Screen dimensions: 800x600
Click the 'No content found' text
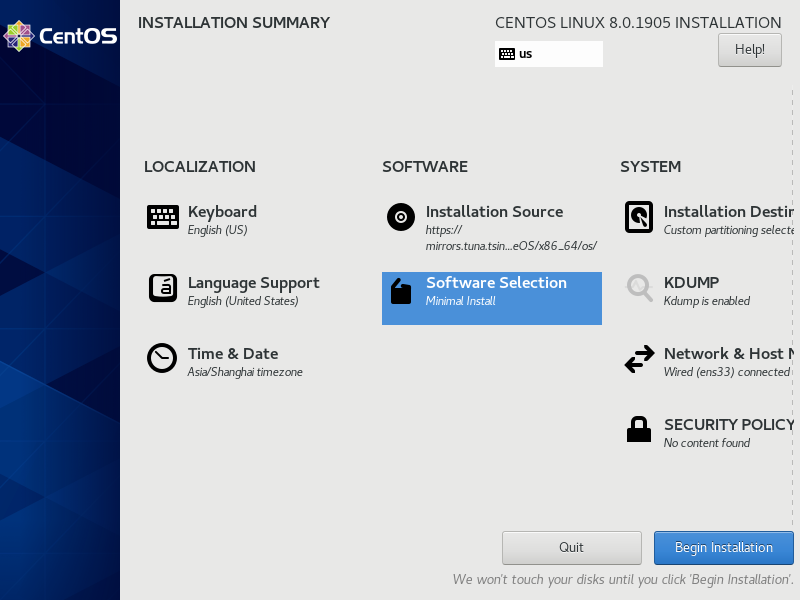click(707, 443)
